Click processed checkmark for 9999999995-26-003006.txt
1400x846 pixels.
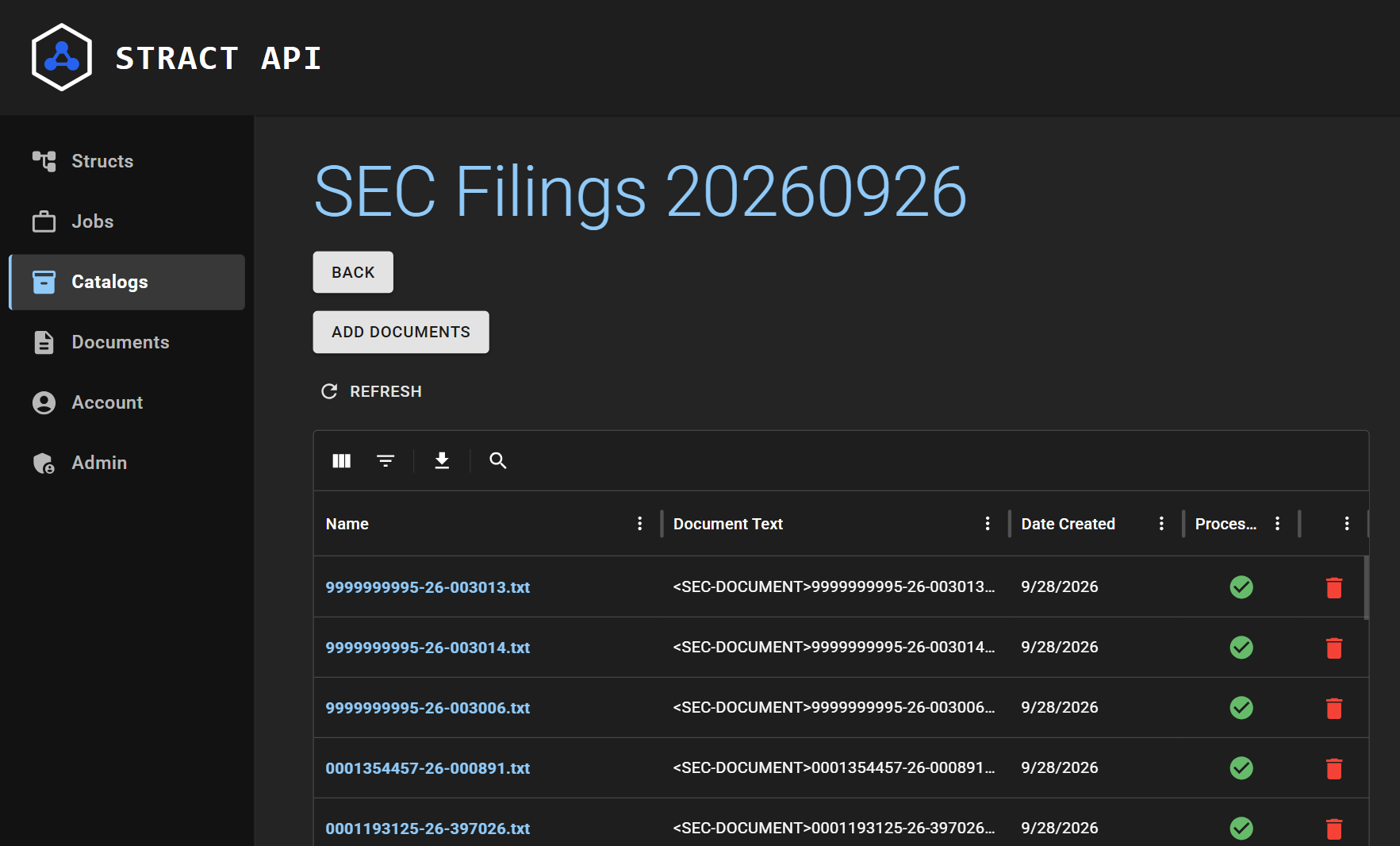pyautogui.click(x=1241, y=708)
